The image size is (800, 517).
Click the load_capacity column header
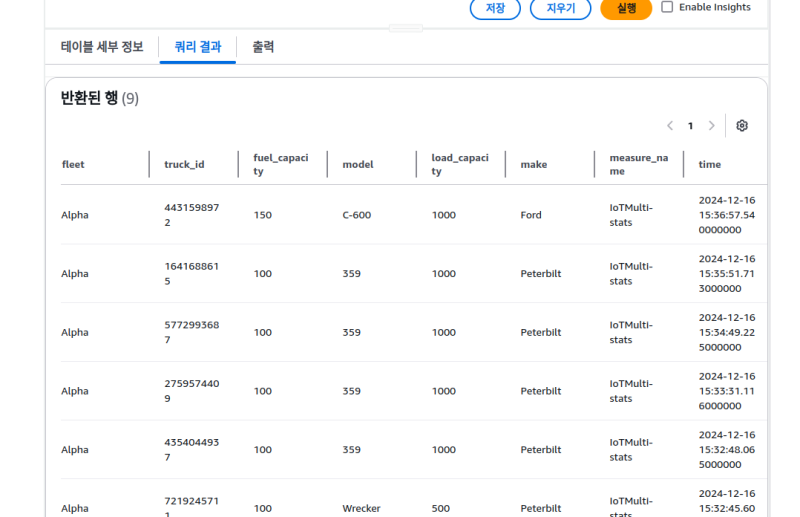click(460, 164)
